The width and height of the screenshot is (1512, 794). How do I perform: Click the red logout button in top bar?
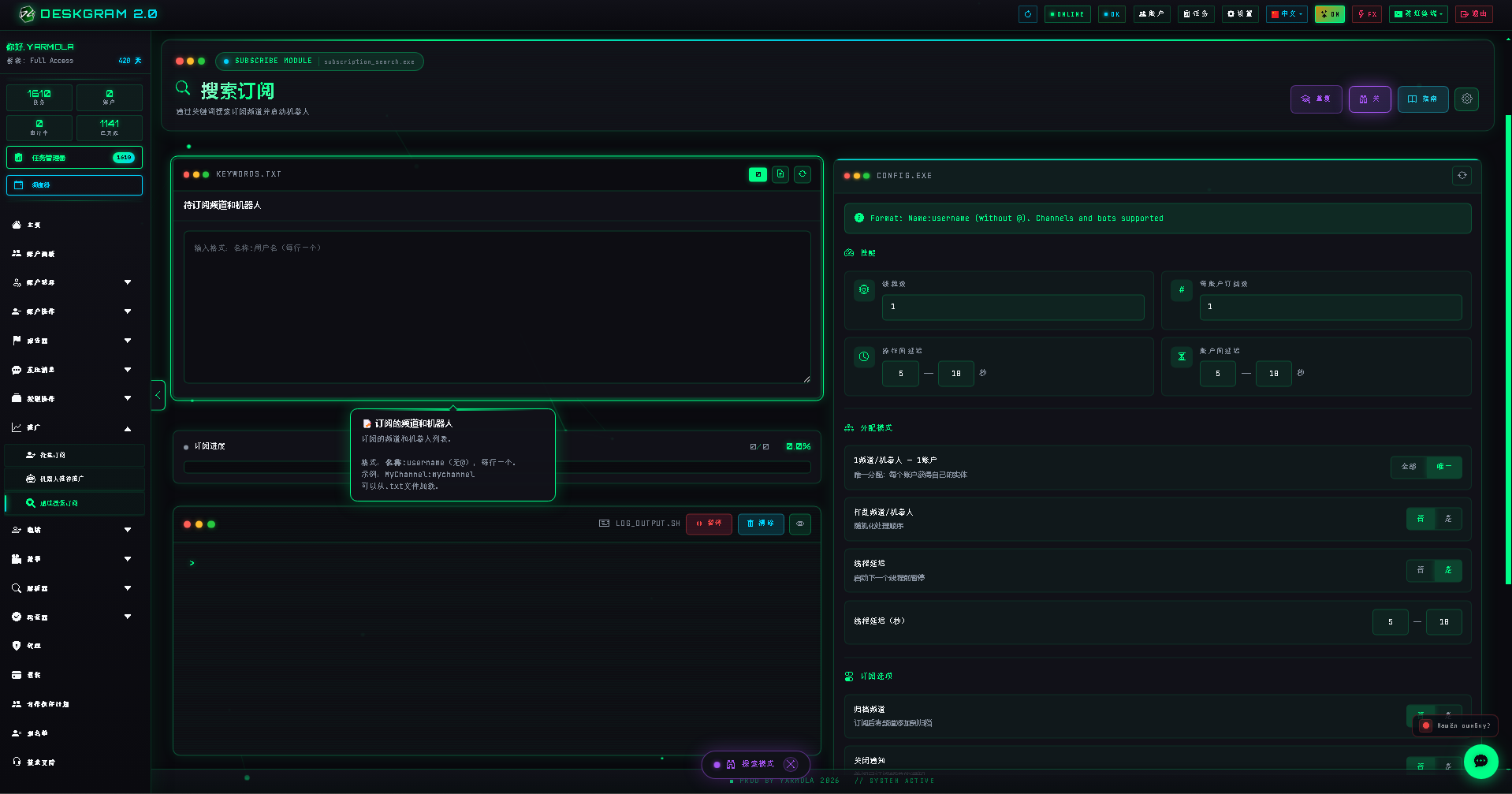tap(1473, 14)
